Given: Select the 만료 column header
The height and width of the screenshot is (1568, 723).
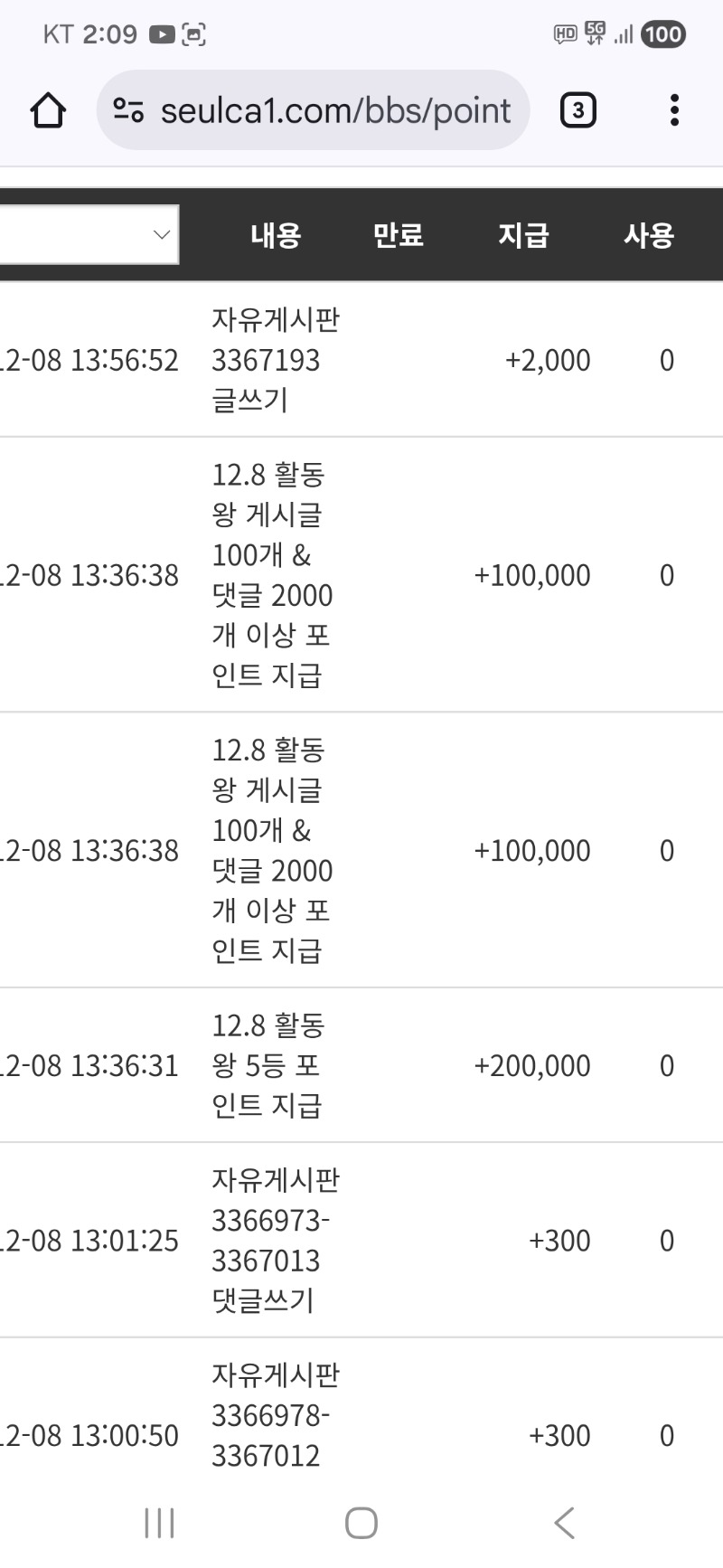Looking at the screenshot, I should tap(398, 235).
